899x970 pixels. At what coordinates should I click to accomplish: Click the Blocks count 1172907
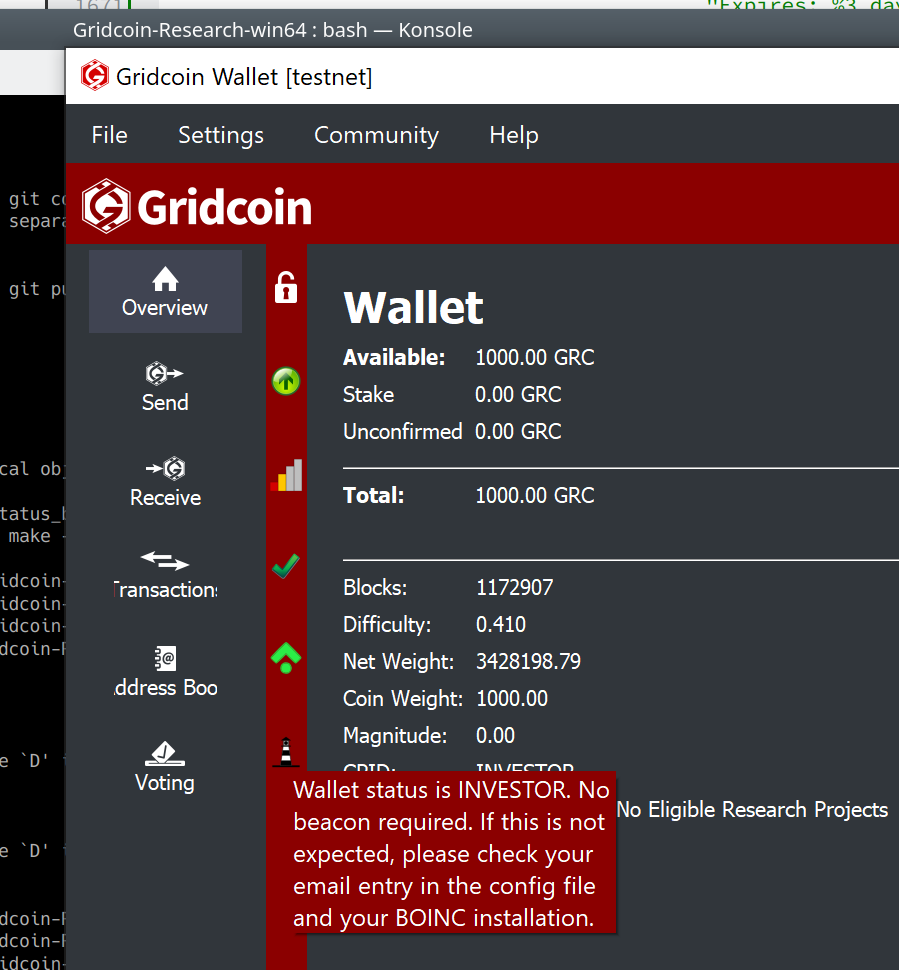[x=514, y=588]
